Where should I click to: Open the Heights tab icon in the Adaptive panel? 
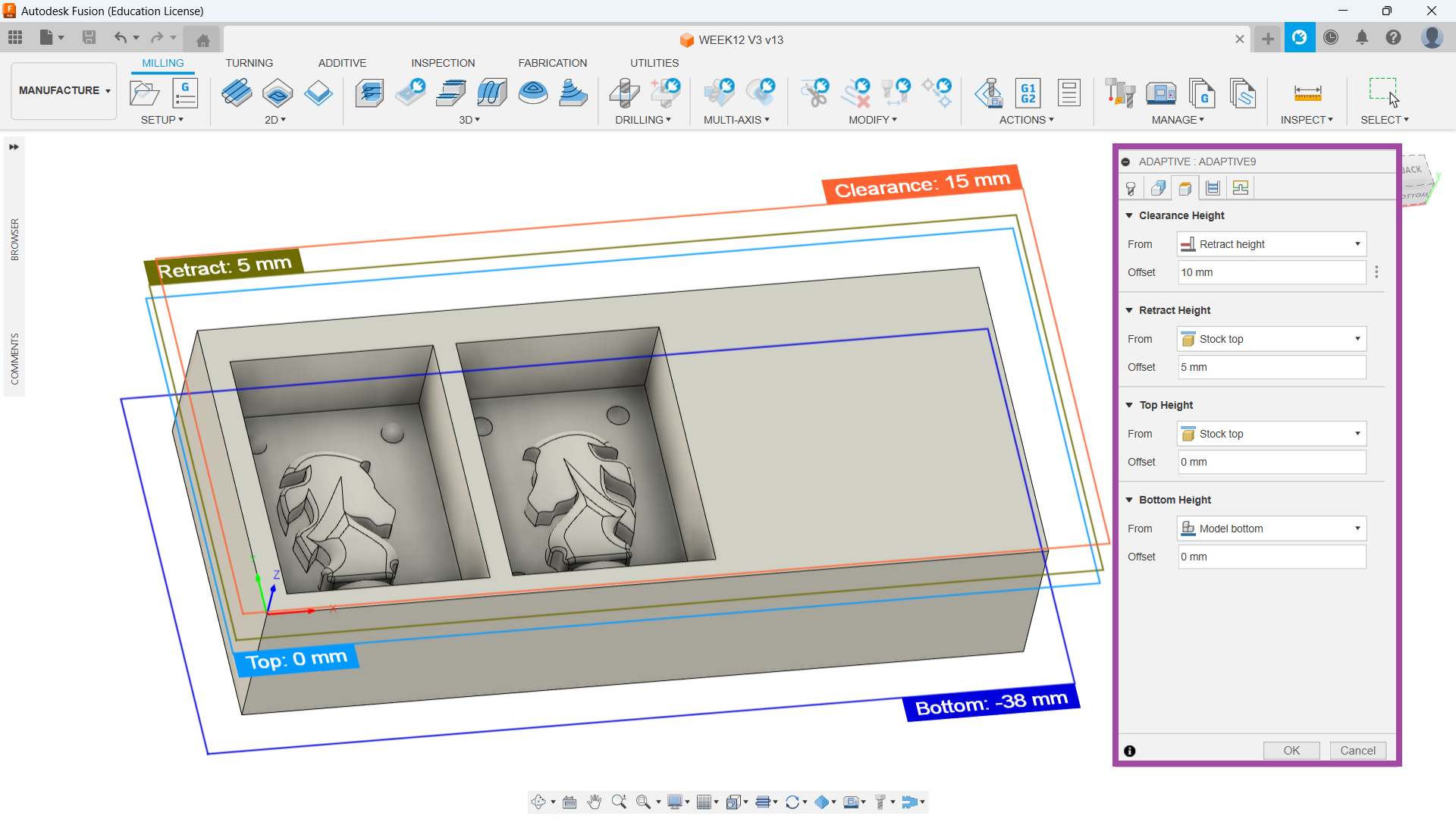(1185, 188)
